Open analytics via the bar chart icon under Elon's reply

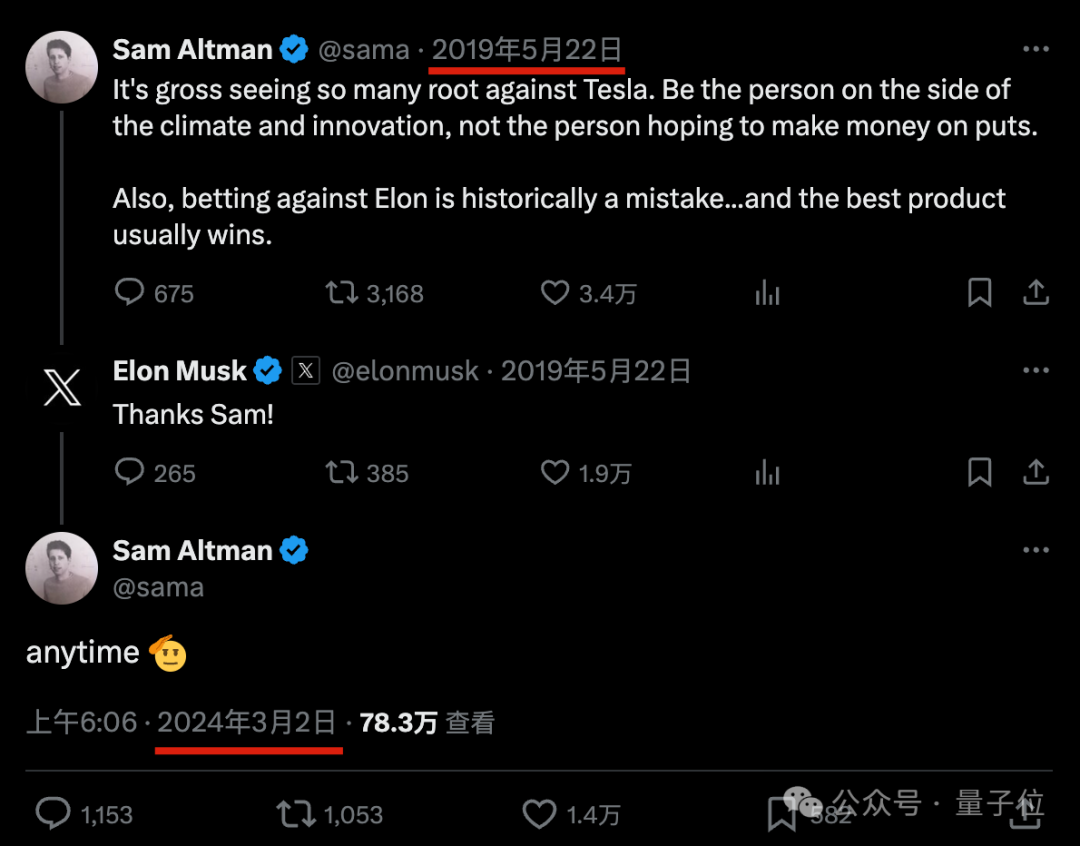[767, 472]
